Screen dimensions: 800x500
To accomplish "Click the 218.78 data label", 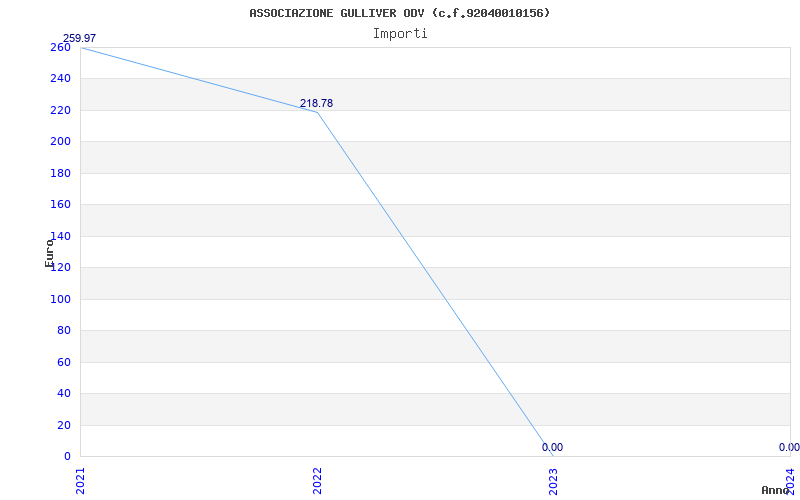I will pos(316,104).
